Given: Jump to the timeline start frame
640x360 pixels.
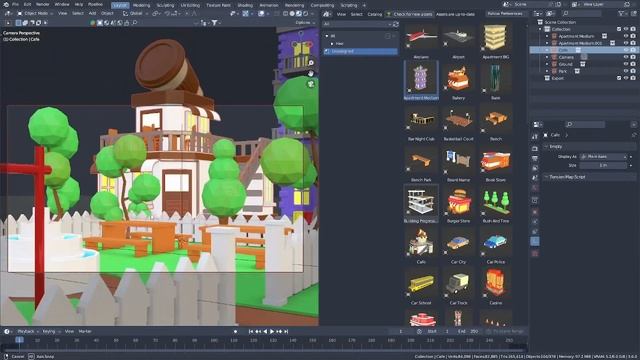Looking at the screenshot, I should 251,331.
